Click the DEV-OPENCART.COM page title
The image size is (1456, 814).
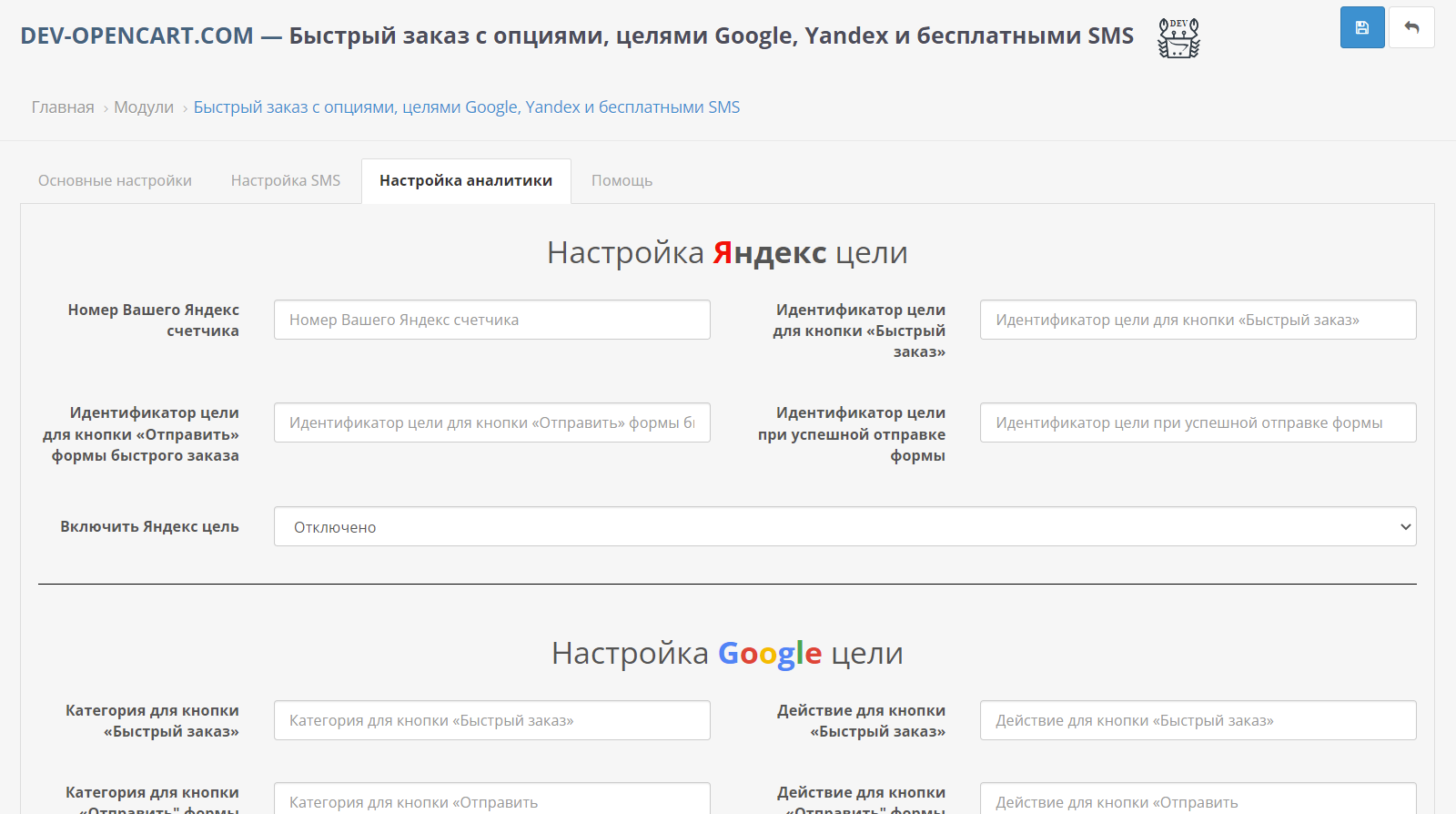(577, 36)
